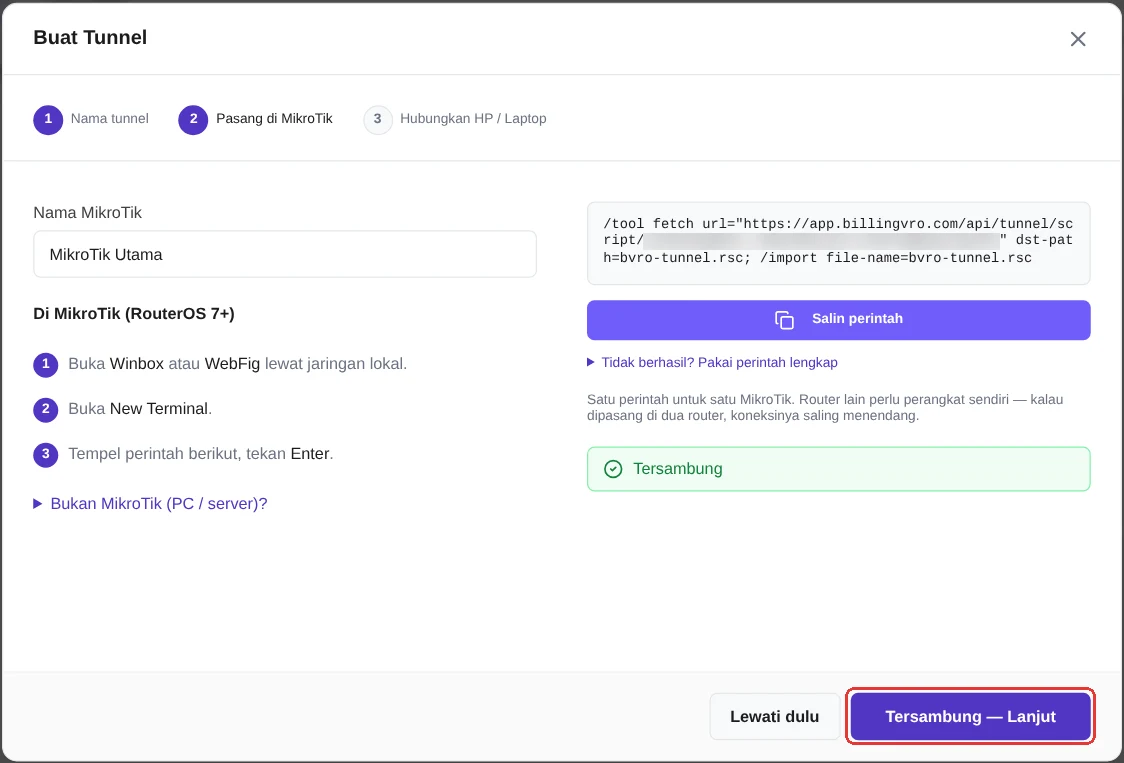Go to step 1 Nama tunnel
This screenshot has width=1124, height=763.
tap(91, 119)
